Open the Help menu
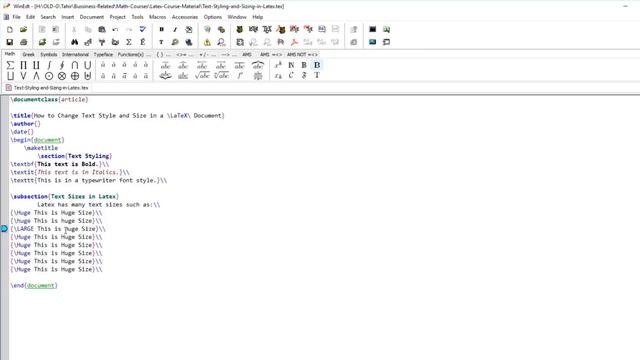The height and width of the screenshot is (360, 640). point(258,17)
